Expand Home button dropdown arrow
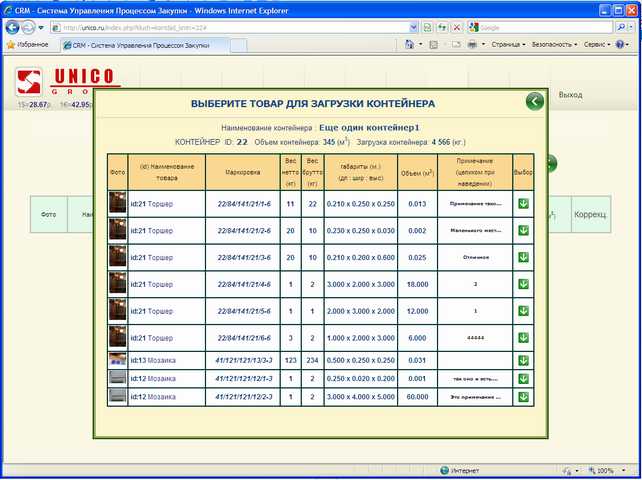This screenshot has height=480, width=642. [420, 44]
